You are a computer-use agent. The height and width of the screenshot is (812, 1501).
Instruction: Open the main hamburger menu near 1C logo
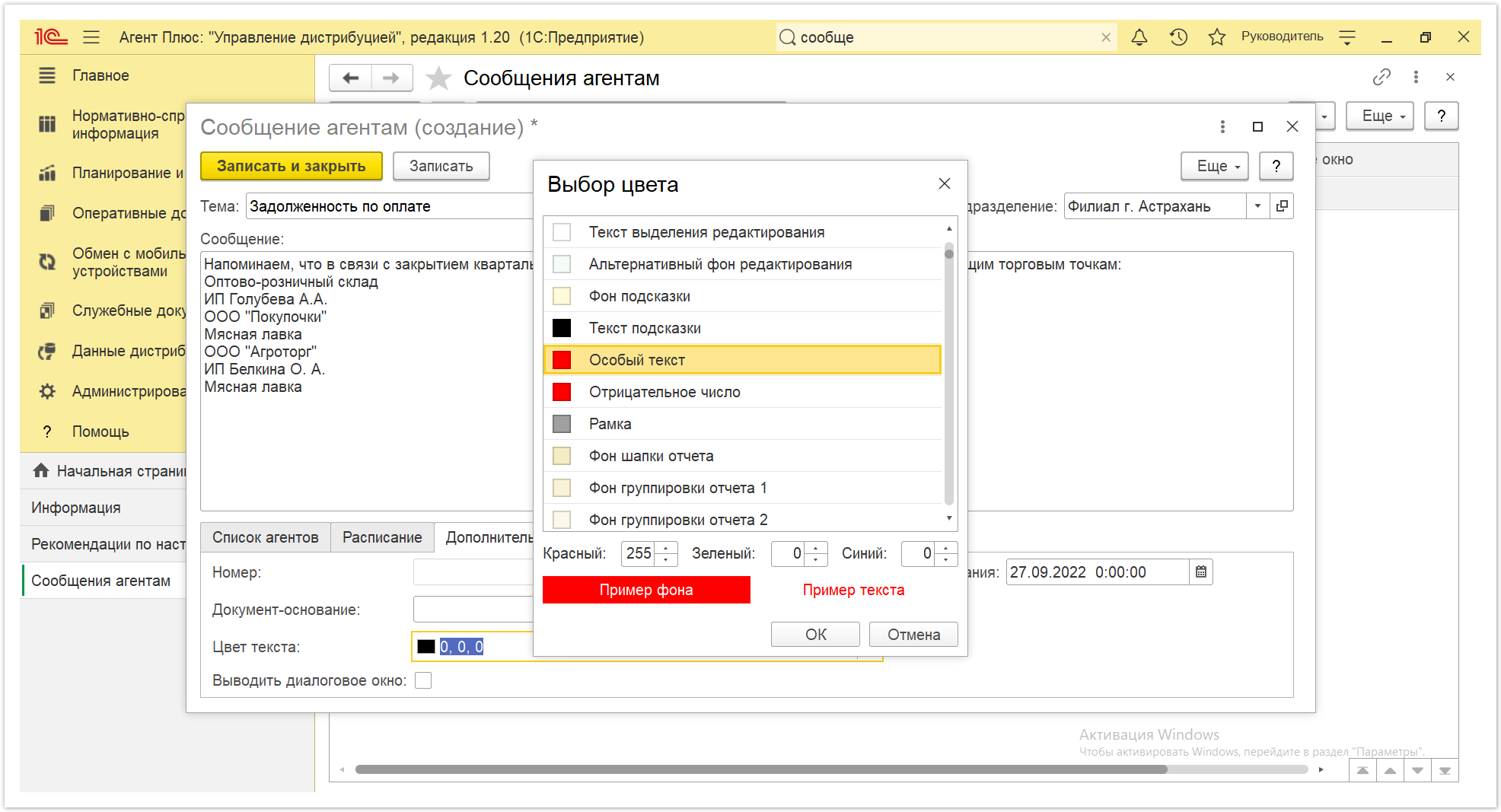point(91,37)
